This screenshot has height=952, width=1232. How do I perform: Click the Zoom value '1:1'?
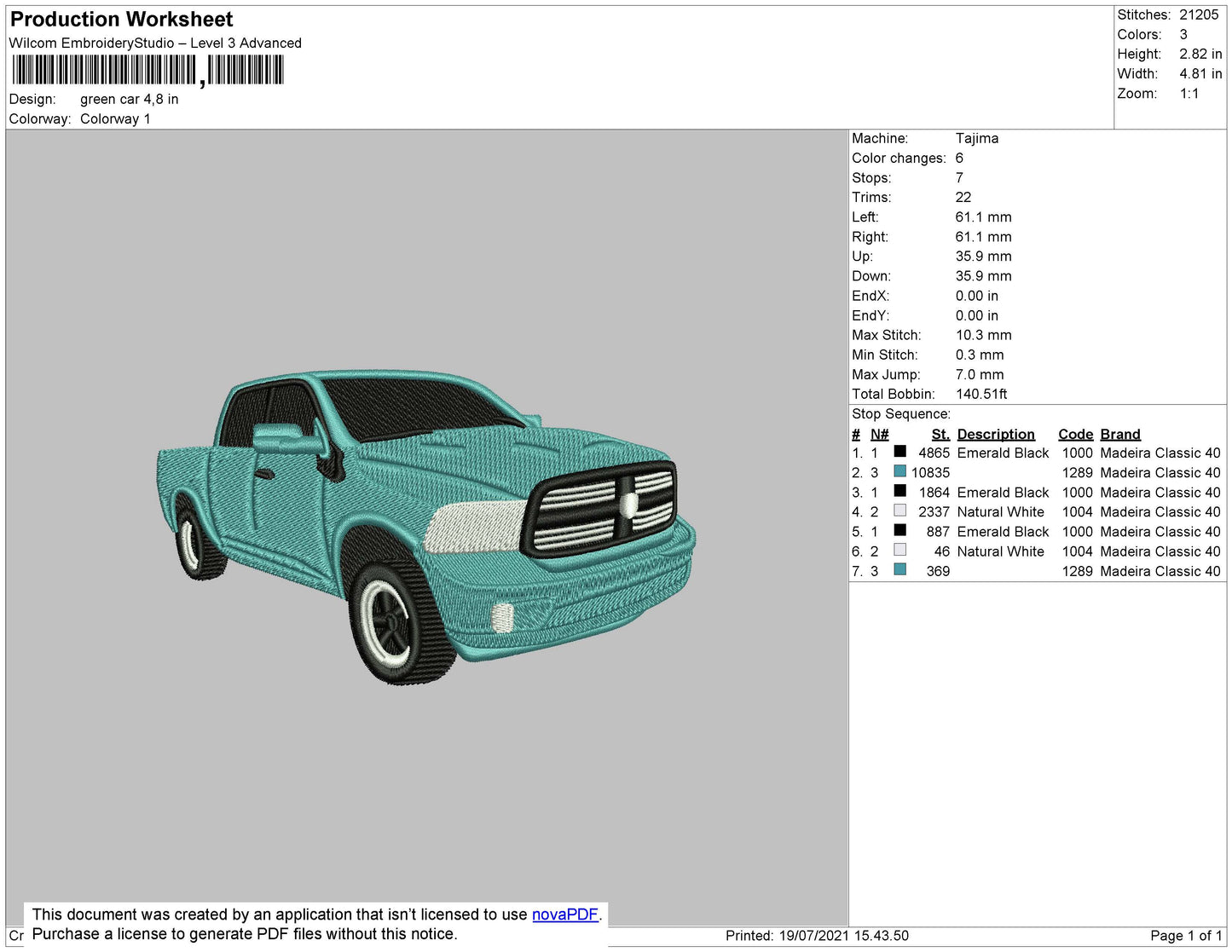(x=1189, y=94)
